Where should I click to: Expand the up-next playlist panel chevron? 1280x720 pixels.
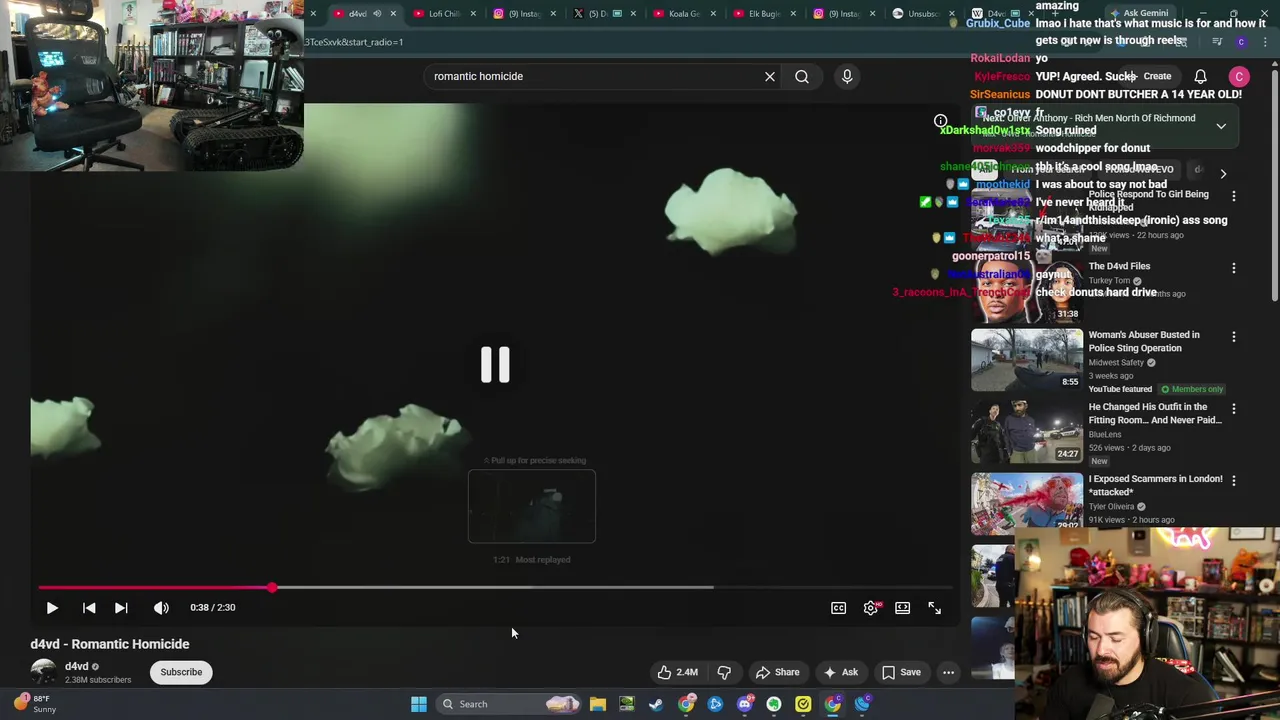1221,126
